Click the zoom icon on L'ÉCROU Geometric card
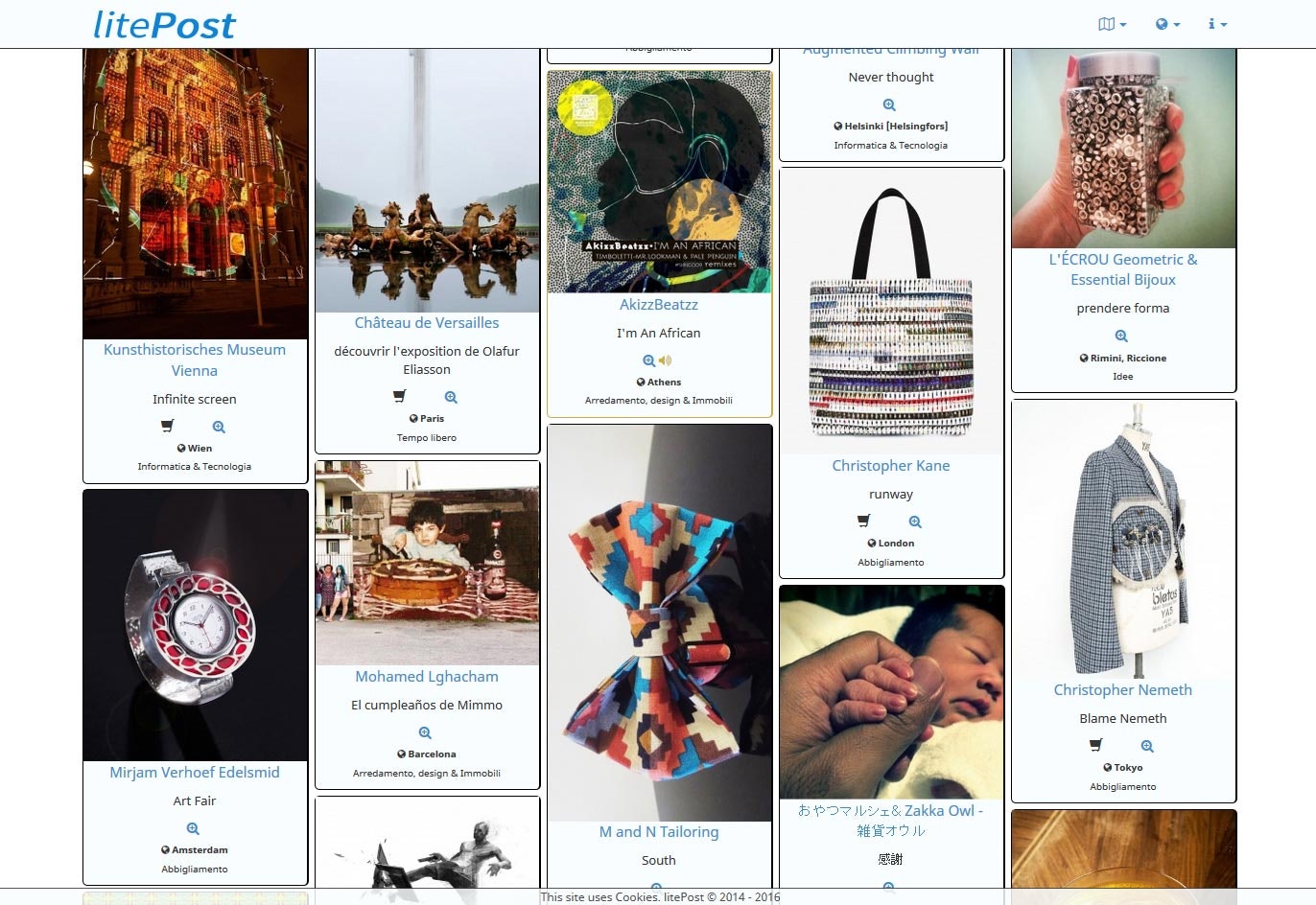The image size is (1316, 905). (x=1121, y=336)
